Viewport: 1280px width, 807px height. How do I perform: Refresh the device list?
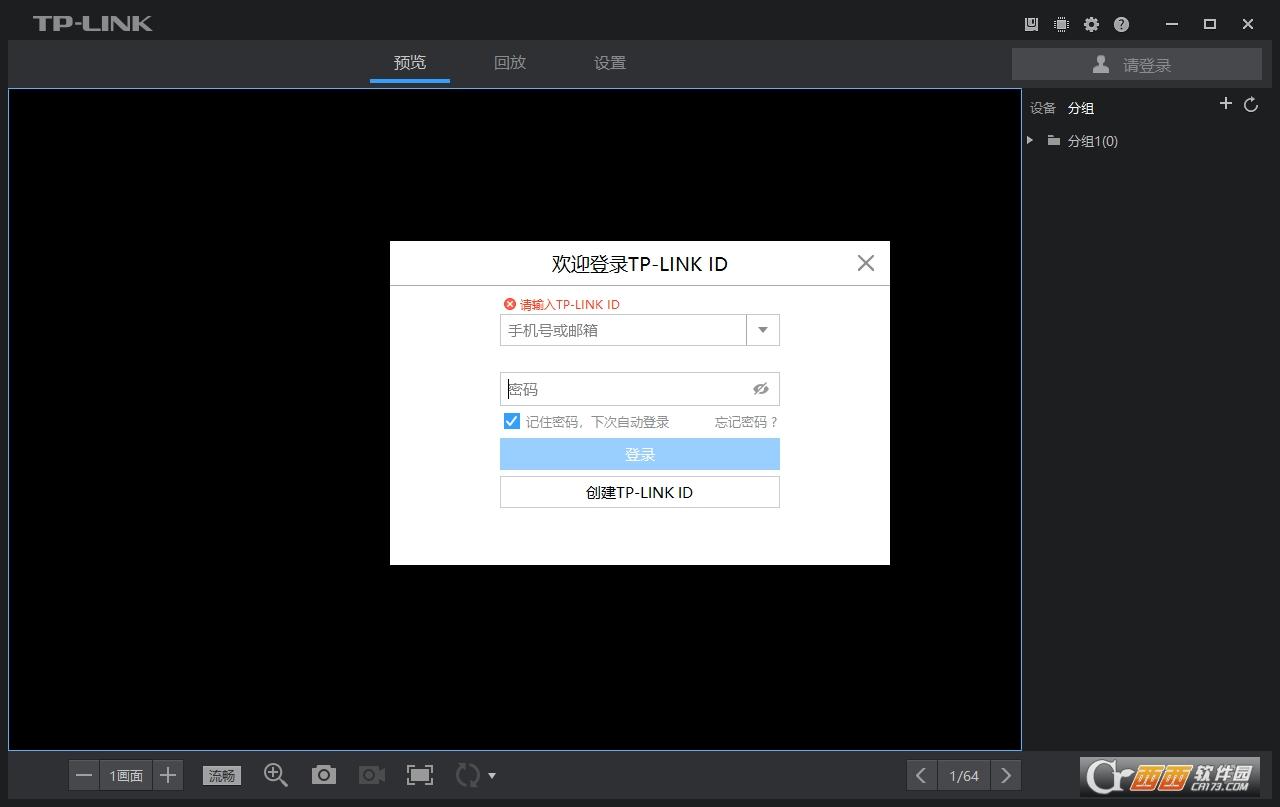click(x=1251, y=104)
